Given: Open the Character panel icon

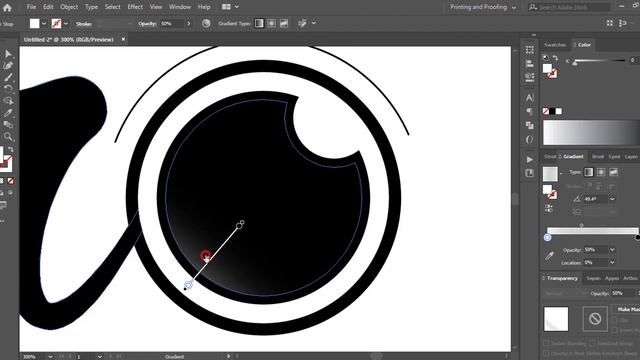Looking at the screenshot, I should pyautogui.click(x=530, y=98).
